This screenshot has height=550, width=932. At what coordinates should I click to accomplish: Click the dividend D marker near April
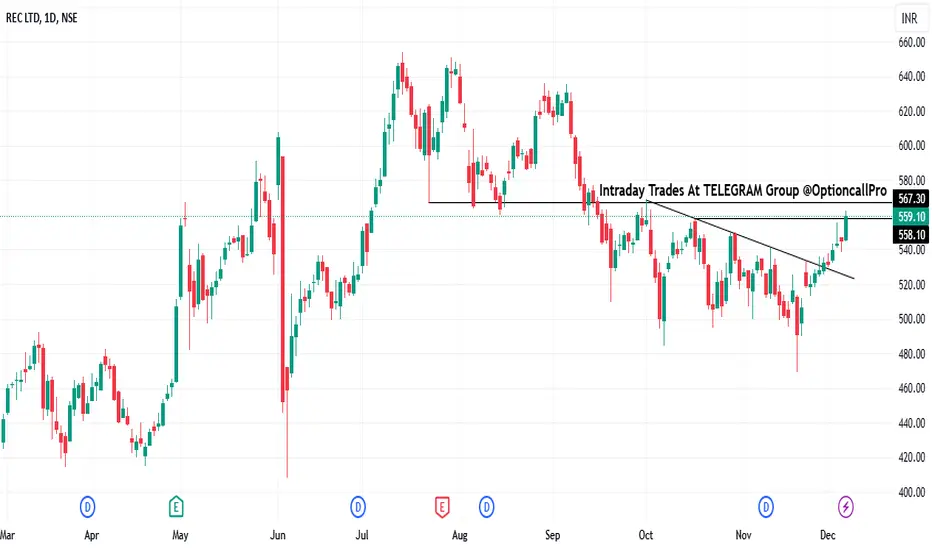click(87, 507)
